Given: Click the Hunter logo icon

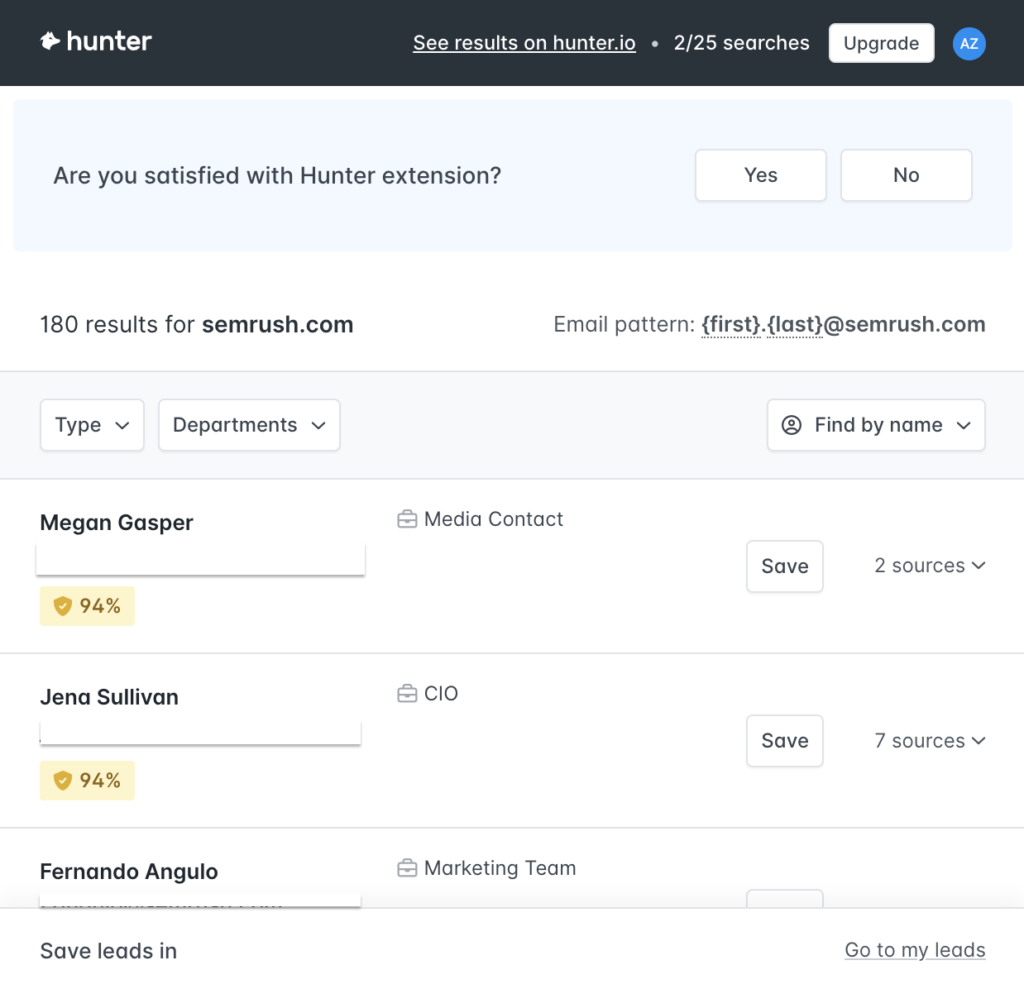Looking at the screenshot, I should [50, 42].
